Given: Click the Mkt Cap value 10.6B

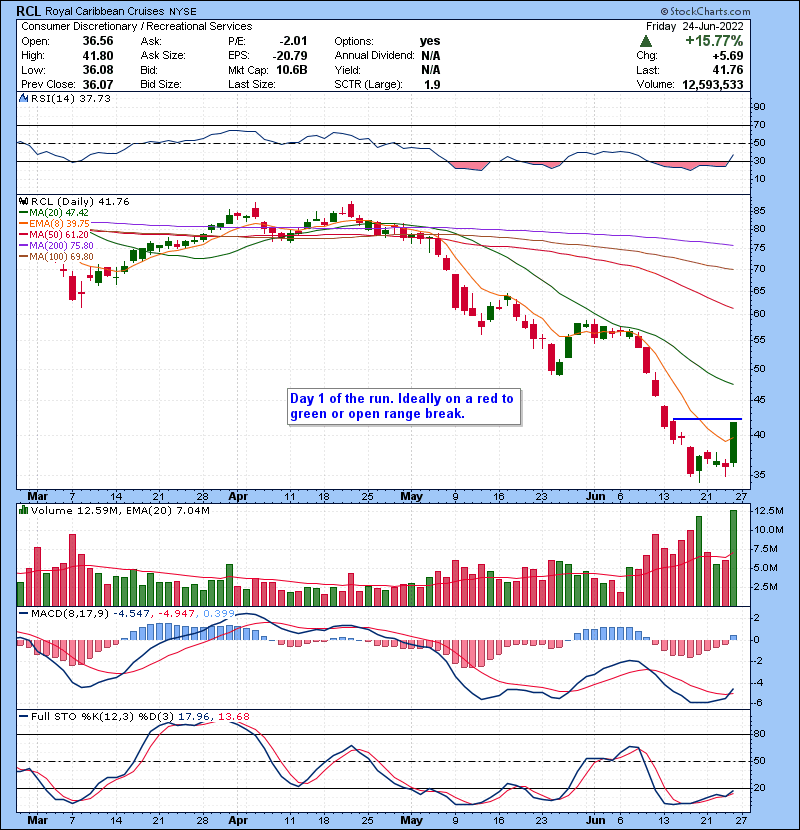Looking at the screenshot, I should (x=292, y=70).
